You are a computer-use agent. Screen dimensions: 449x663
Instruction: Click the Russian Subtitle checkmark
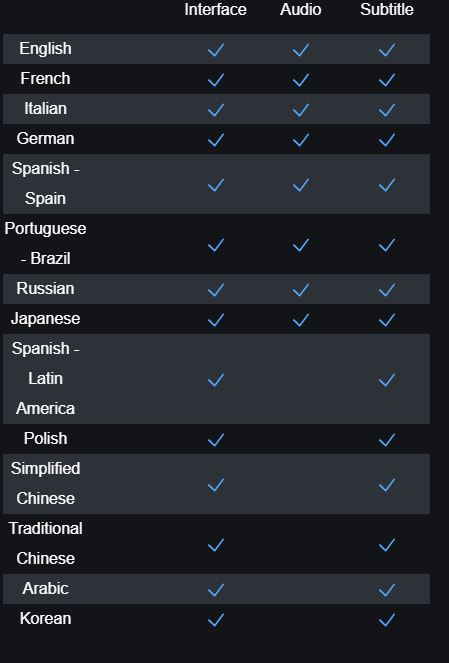tap(387, 289)
